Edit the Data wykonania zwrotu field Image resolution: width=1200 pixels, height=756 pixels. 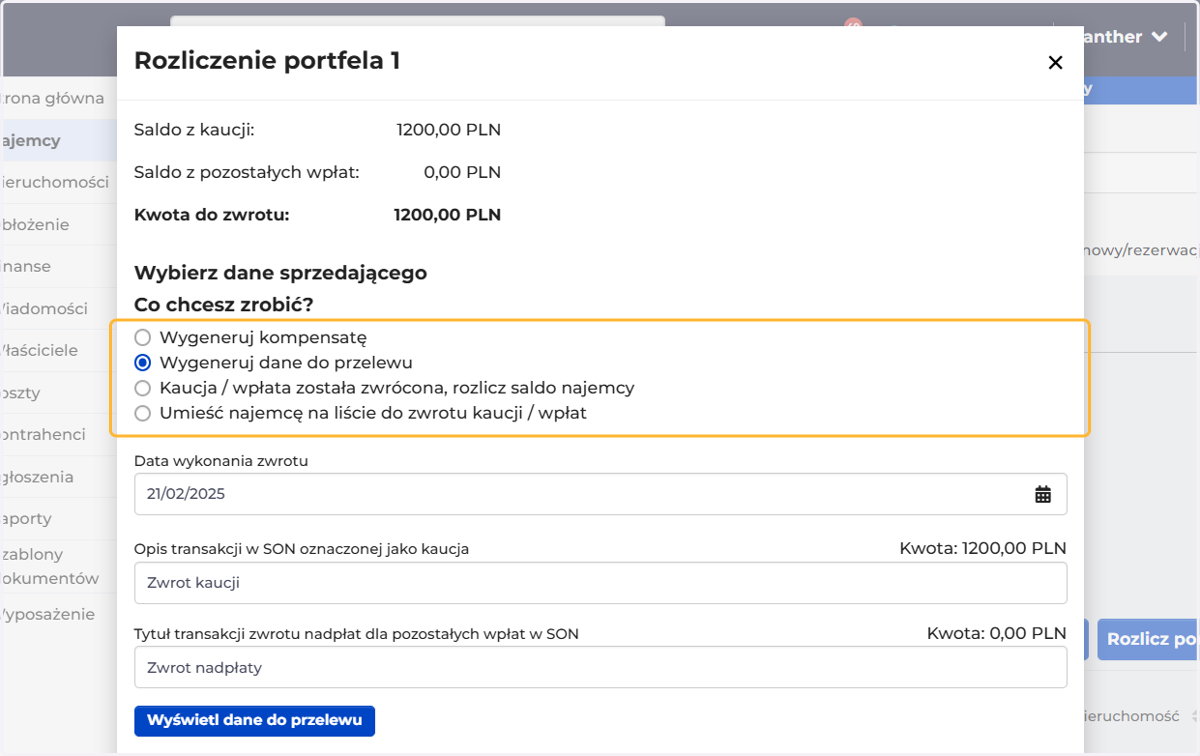coord(600,494)
